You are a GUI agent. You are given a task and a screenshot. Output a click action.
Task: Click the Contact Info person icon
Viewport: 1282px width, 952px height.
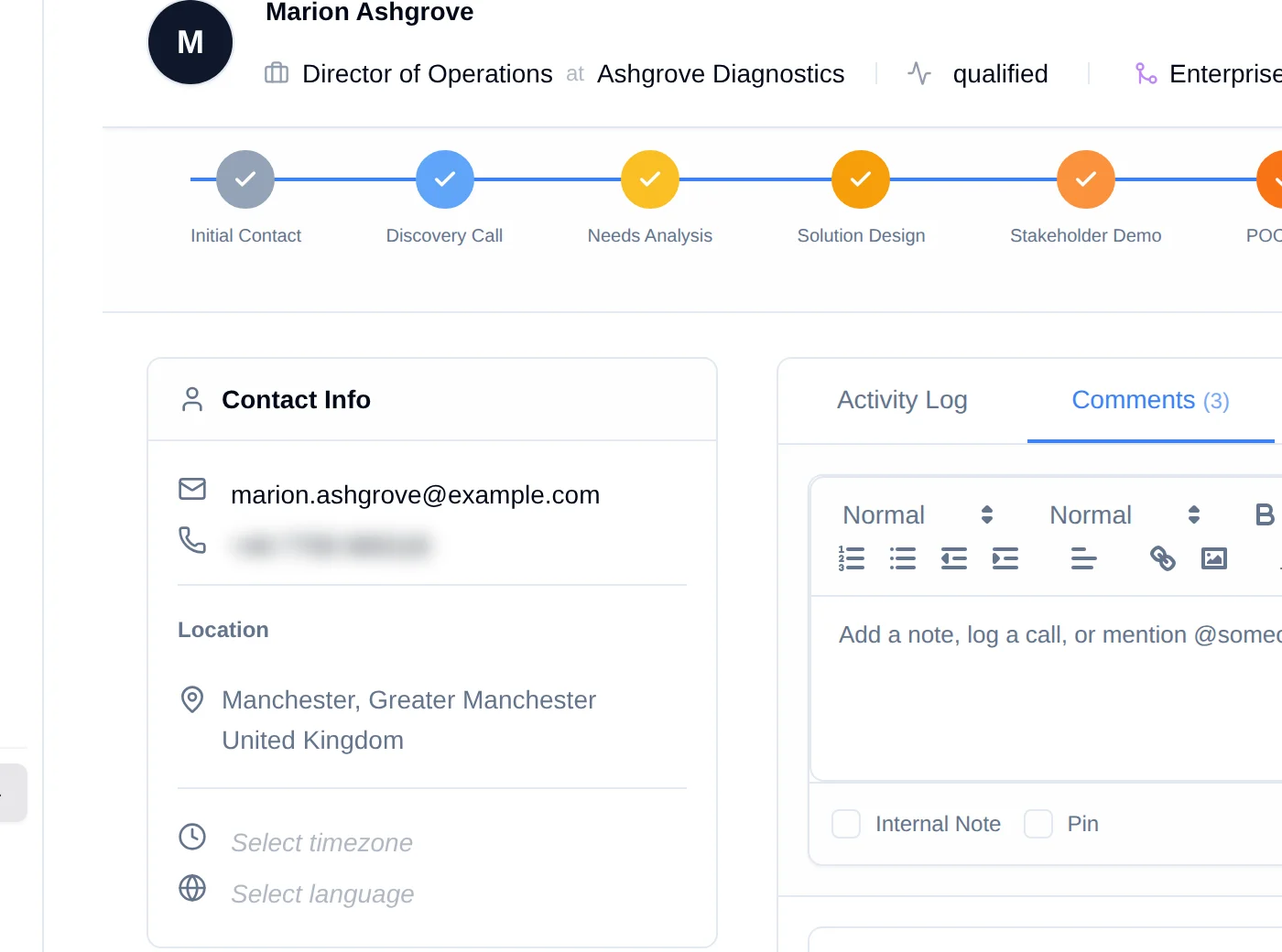192,399
